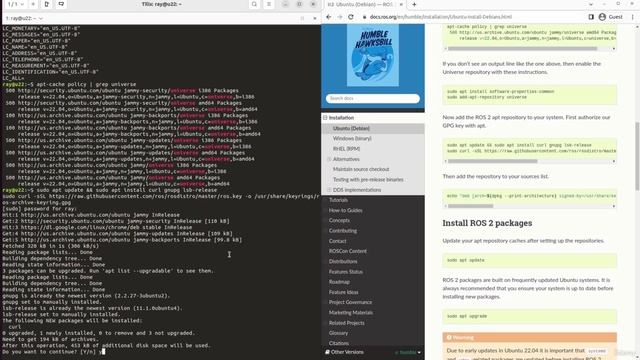Open Distributions in docs sidebar
640x360 pixels.
coord(343,261)
